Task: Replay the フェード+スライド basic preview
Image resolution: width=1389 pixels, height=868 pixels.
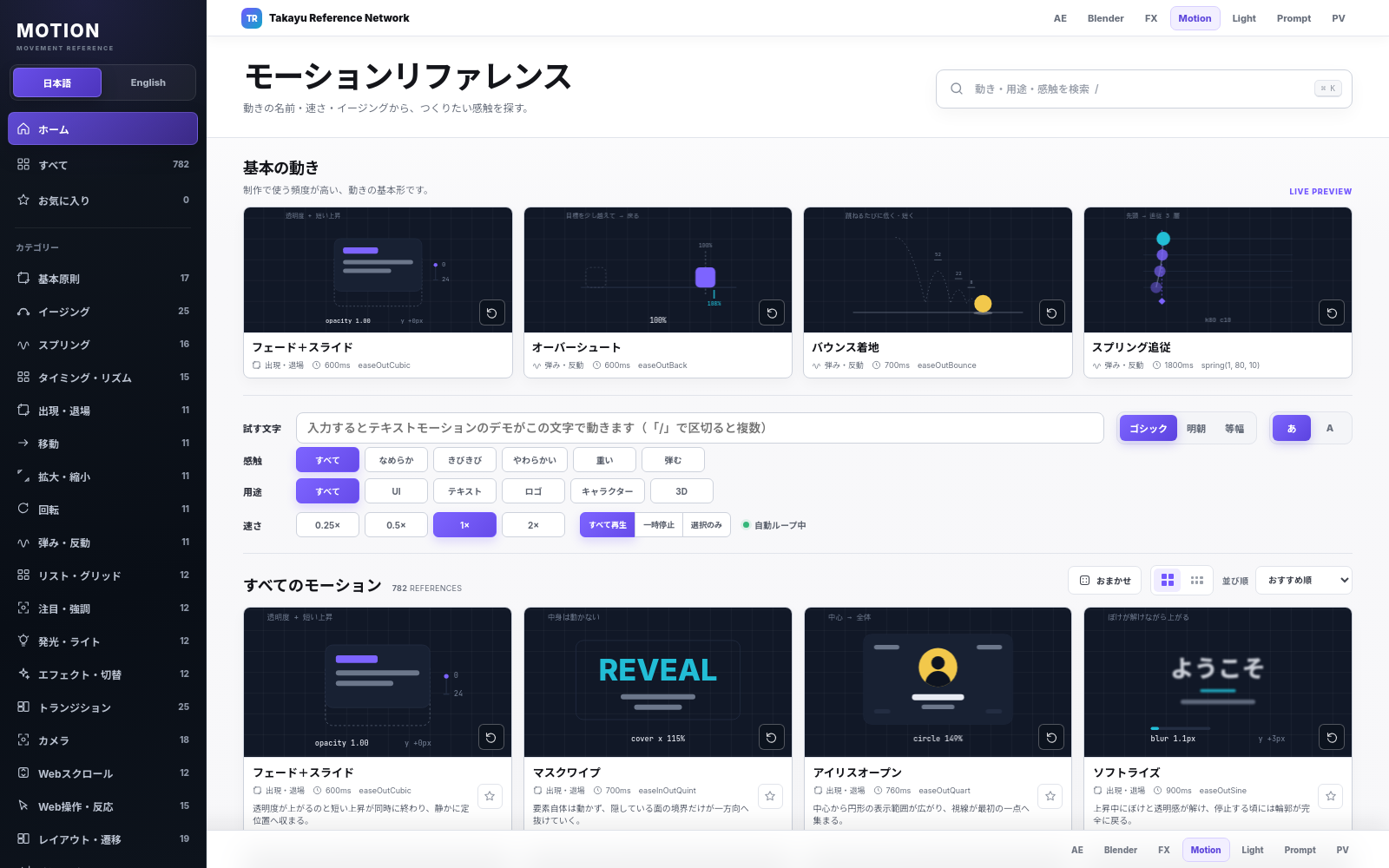Action: tap(491, 312)
